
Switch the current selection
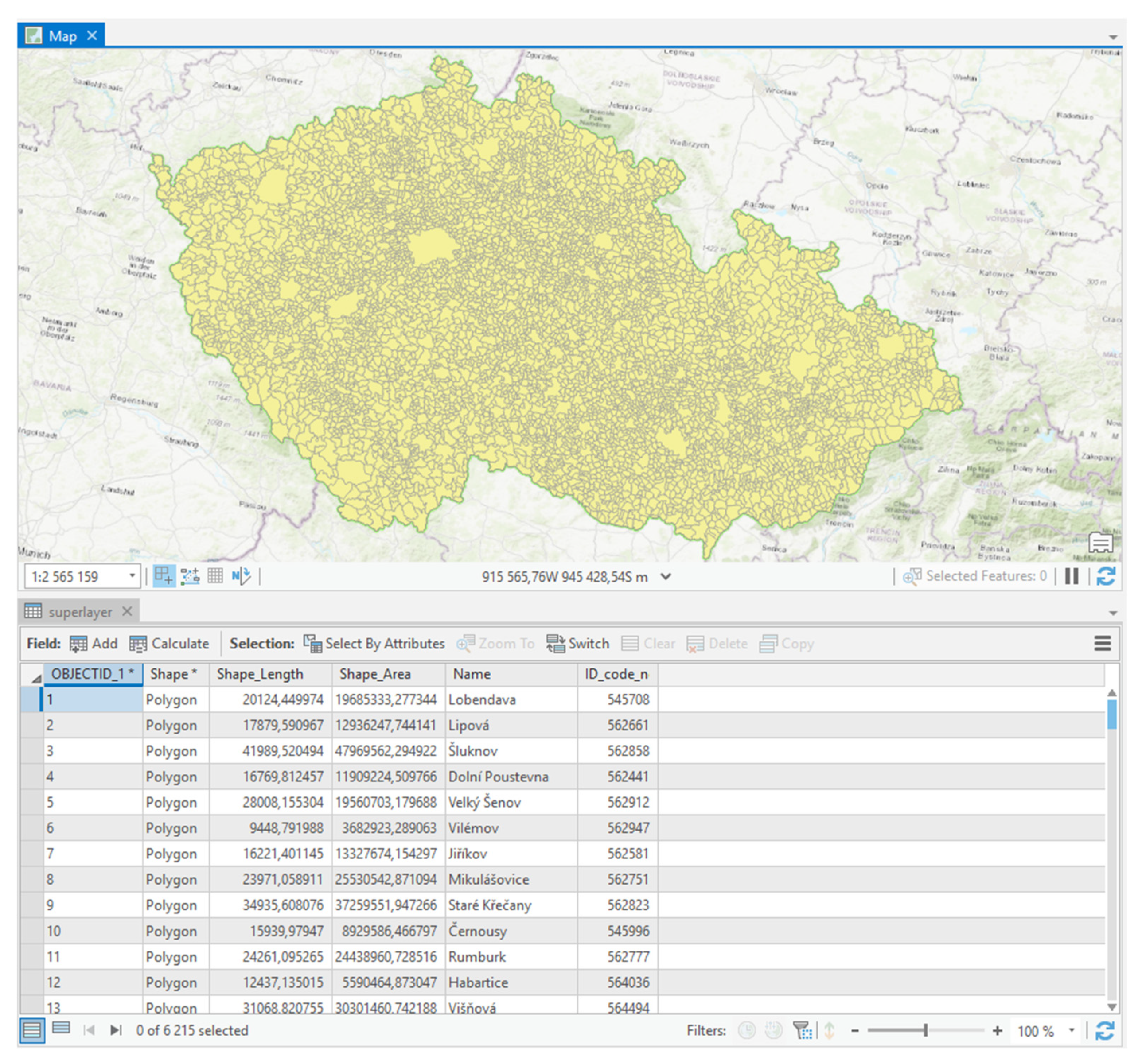(x=579, y=644)
